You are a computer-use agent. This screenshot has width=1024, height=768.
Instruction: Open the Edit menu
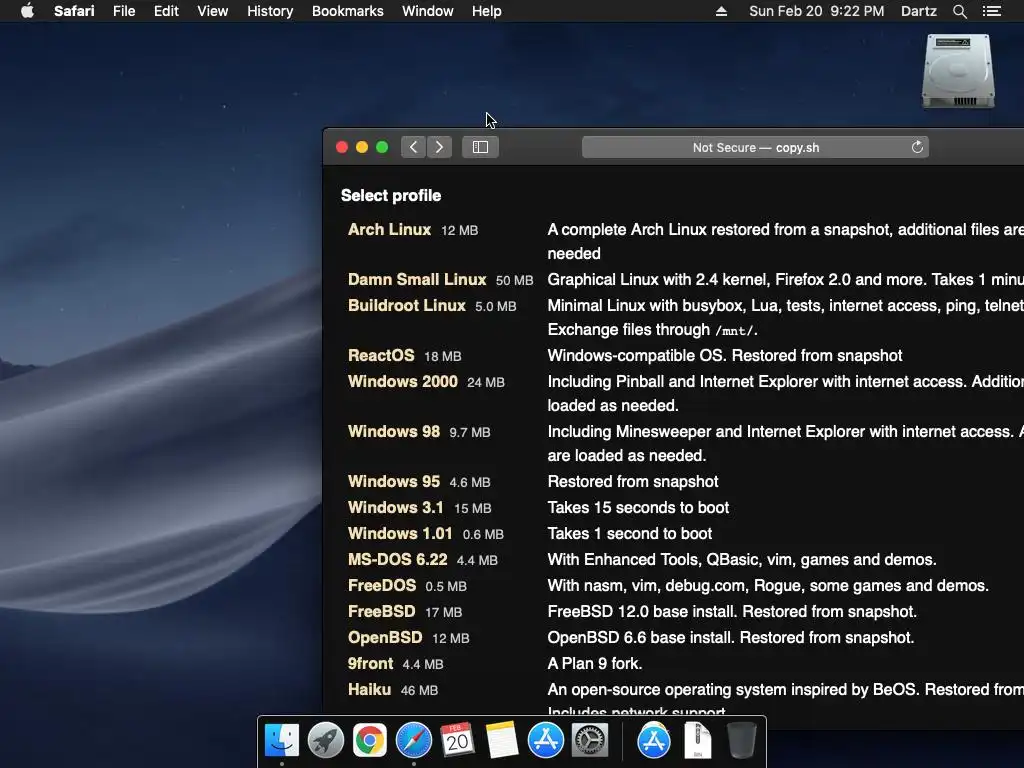tap(166, 11)
